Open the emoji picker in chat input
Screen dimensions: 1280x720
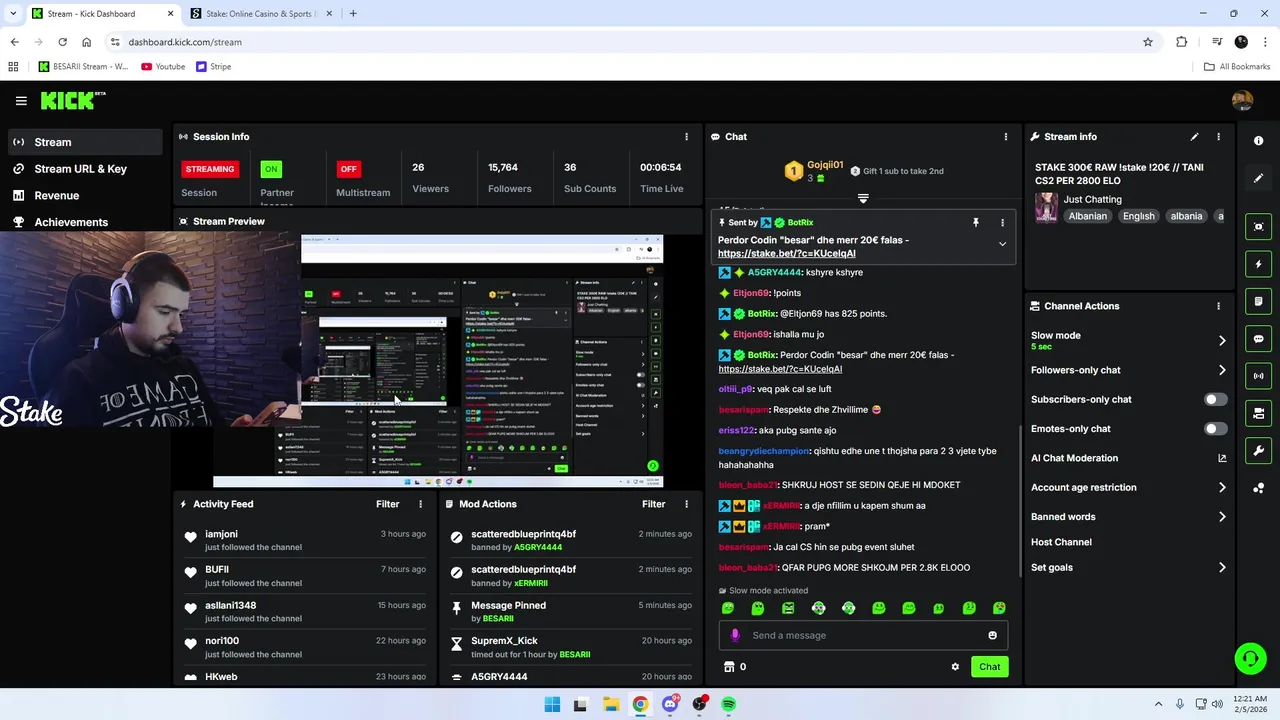992,635
